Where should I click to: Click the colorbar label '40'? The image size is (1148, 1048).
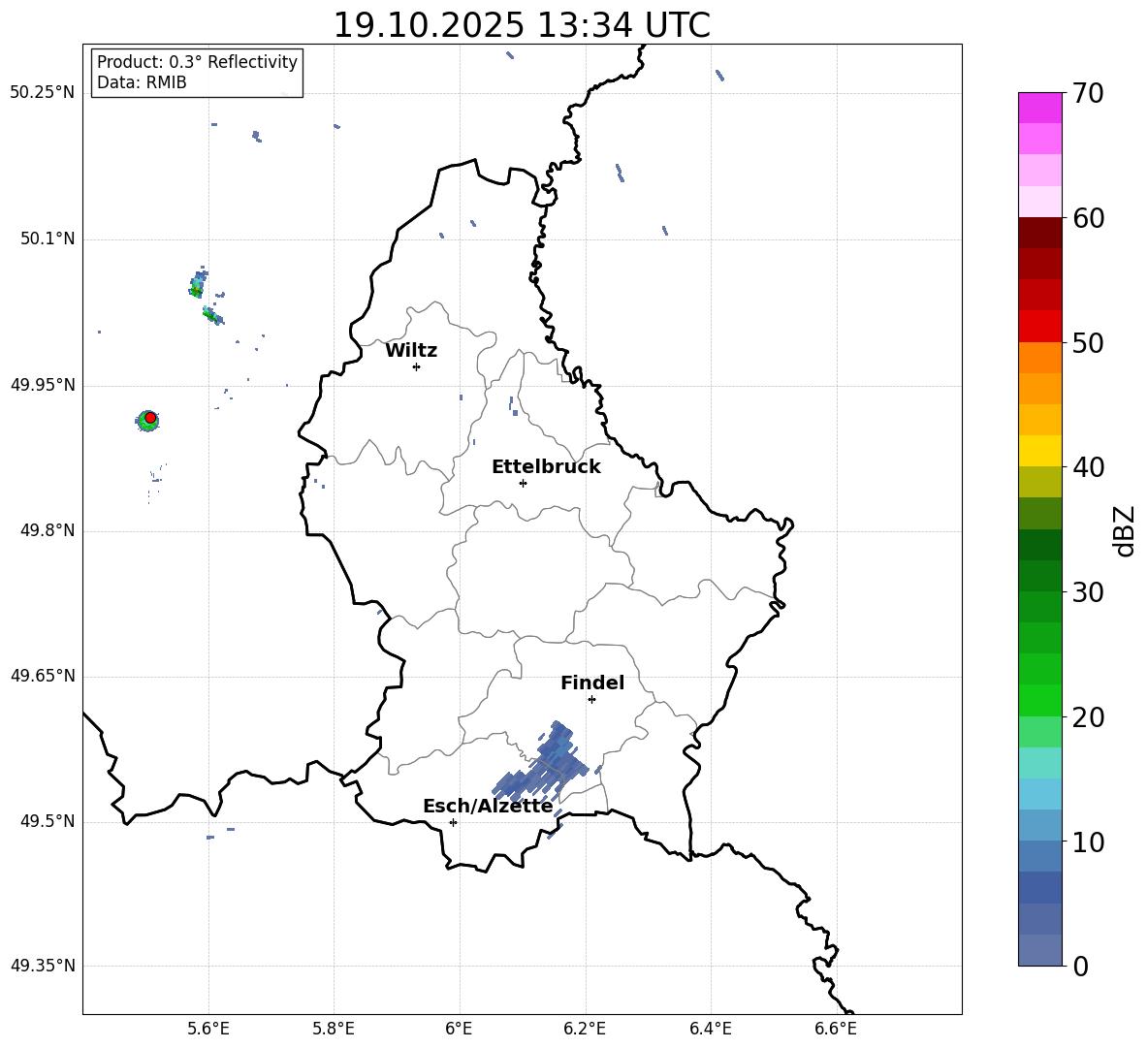[1088, 467]
